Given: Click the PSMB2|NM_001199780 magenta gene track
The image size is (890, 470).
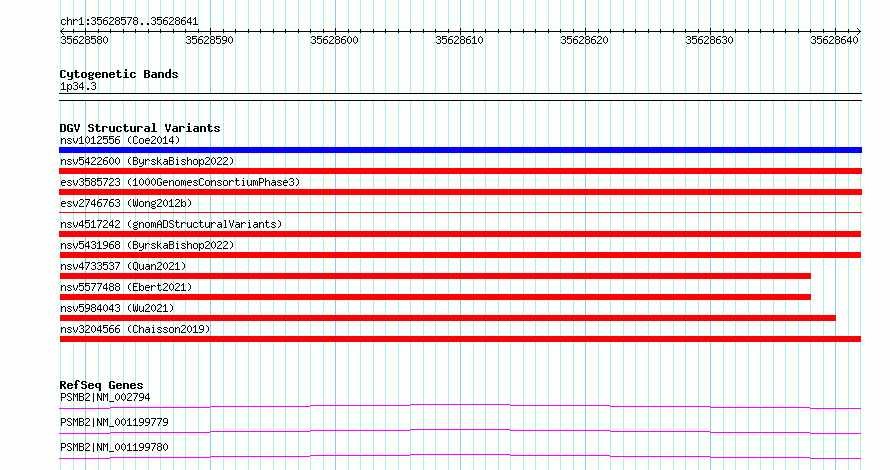Looking at the screenshot, I should (460, 456).
